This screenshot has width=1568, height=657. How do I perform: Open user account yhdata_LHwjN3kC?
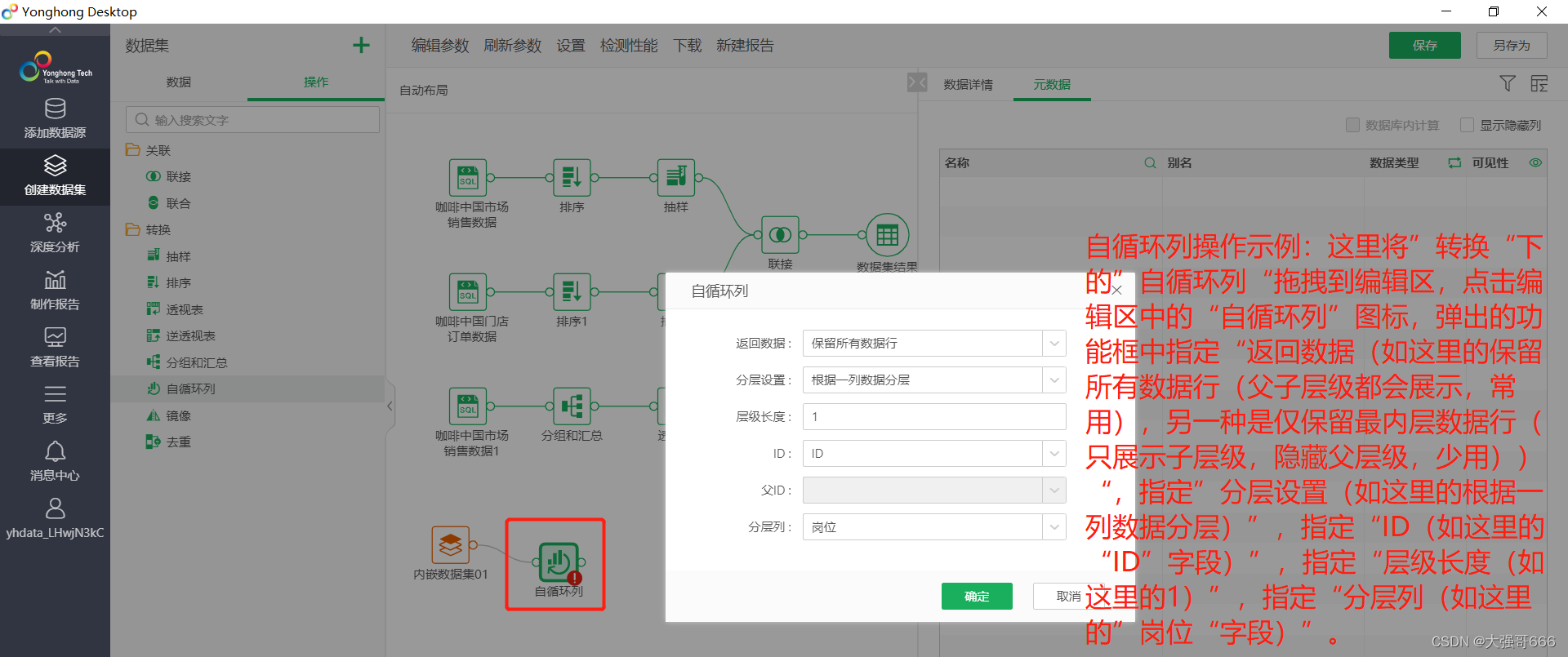(x=55, y=519)
